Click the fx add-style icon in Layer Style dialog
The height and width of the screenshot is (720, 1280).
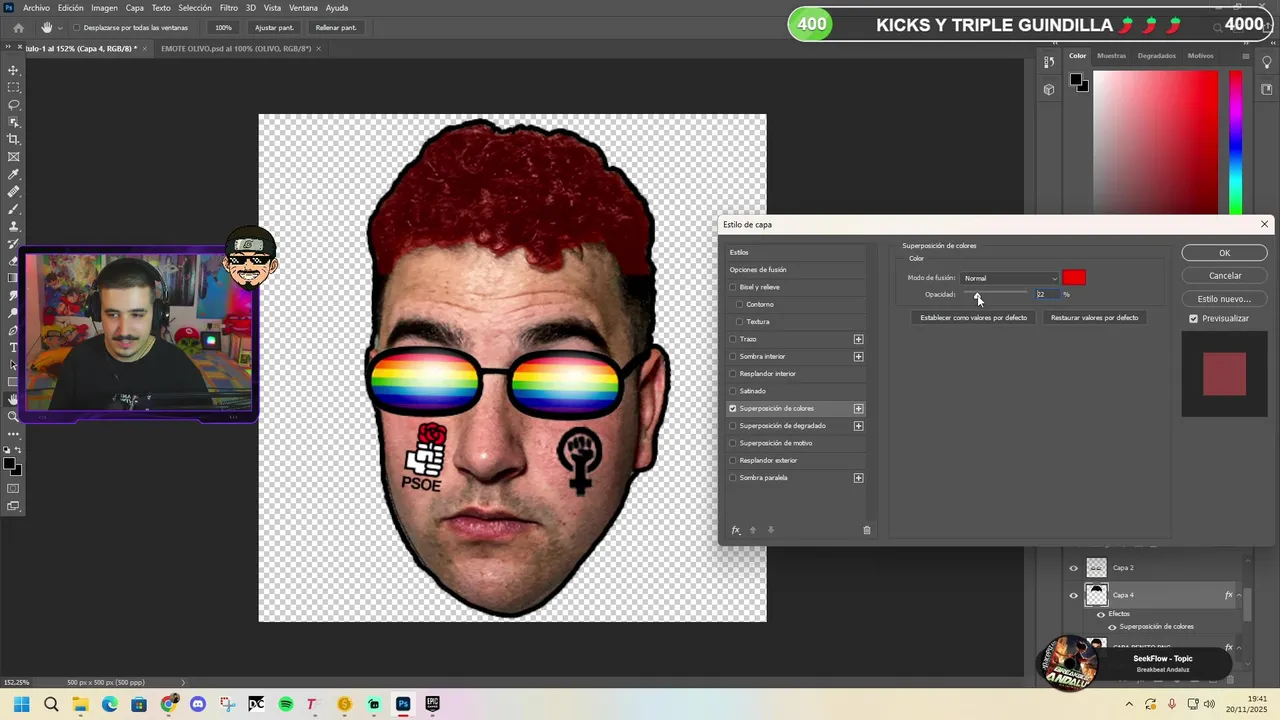tap(736, 530)
